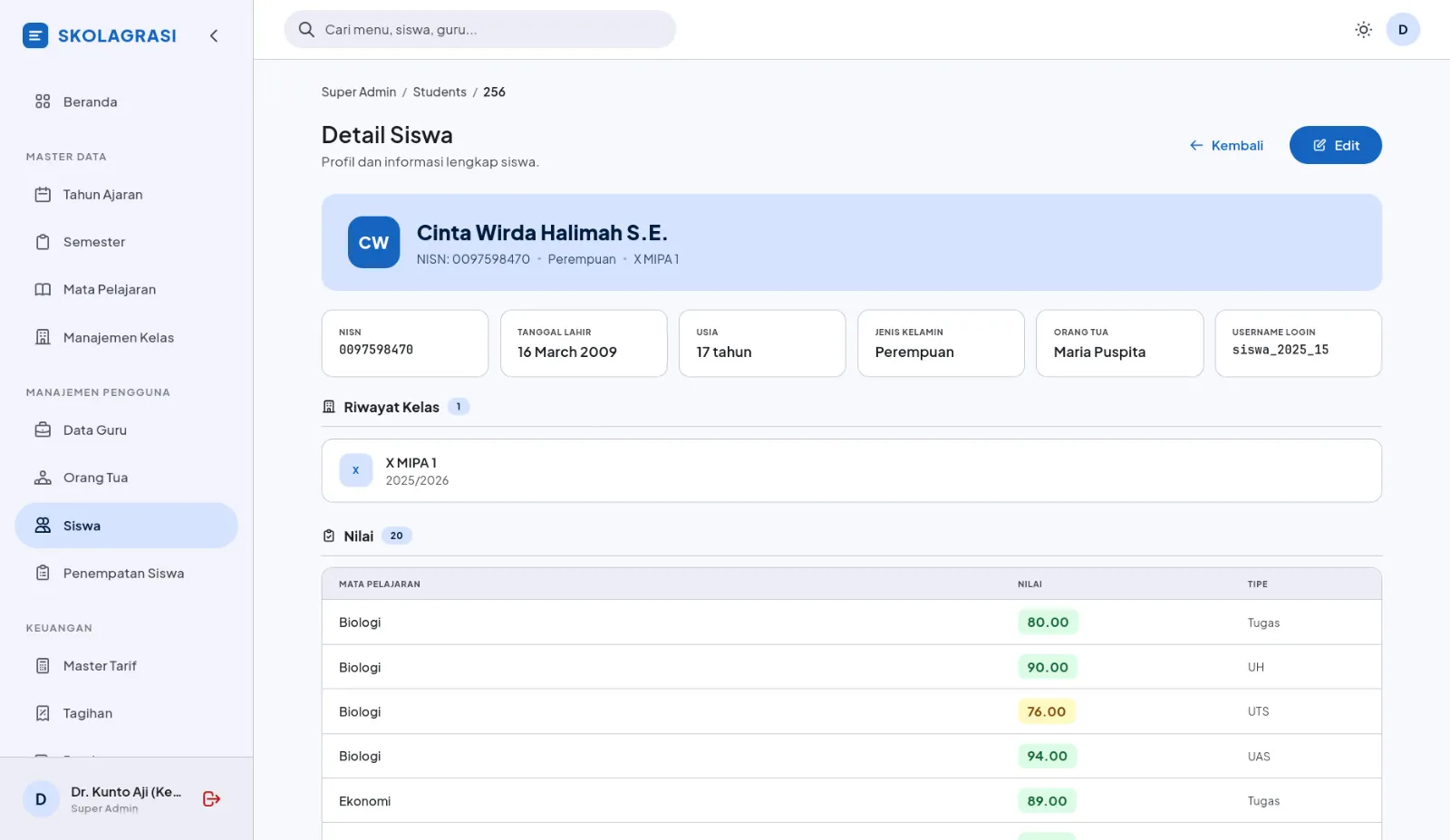Viewport: 1450px width, 840px height.
Task: Open Semester menu item
Action: (126, 242)
